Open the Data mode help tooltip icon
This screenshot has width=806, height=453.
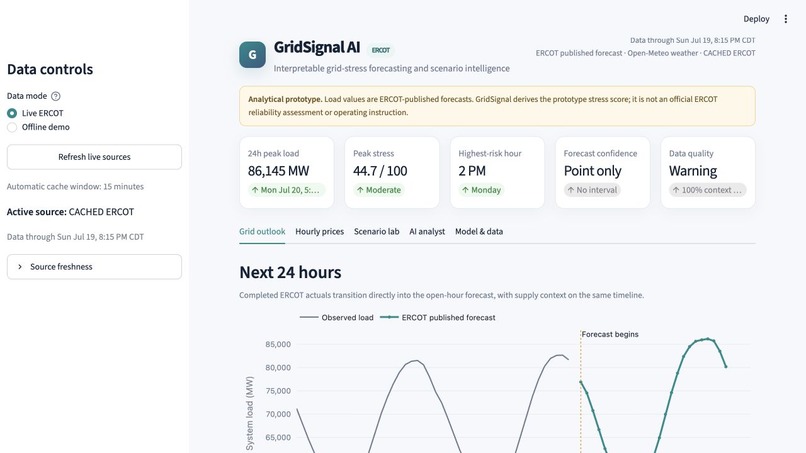point(56,96)
